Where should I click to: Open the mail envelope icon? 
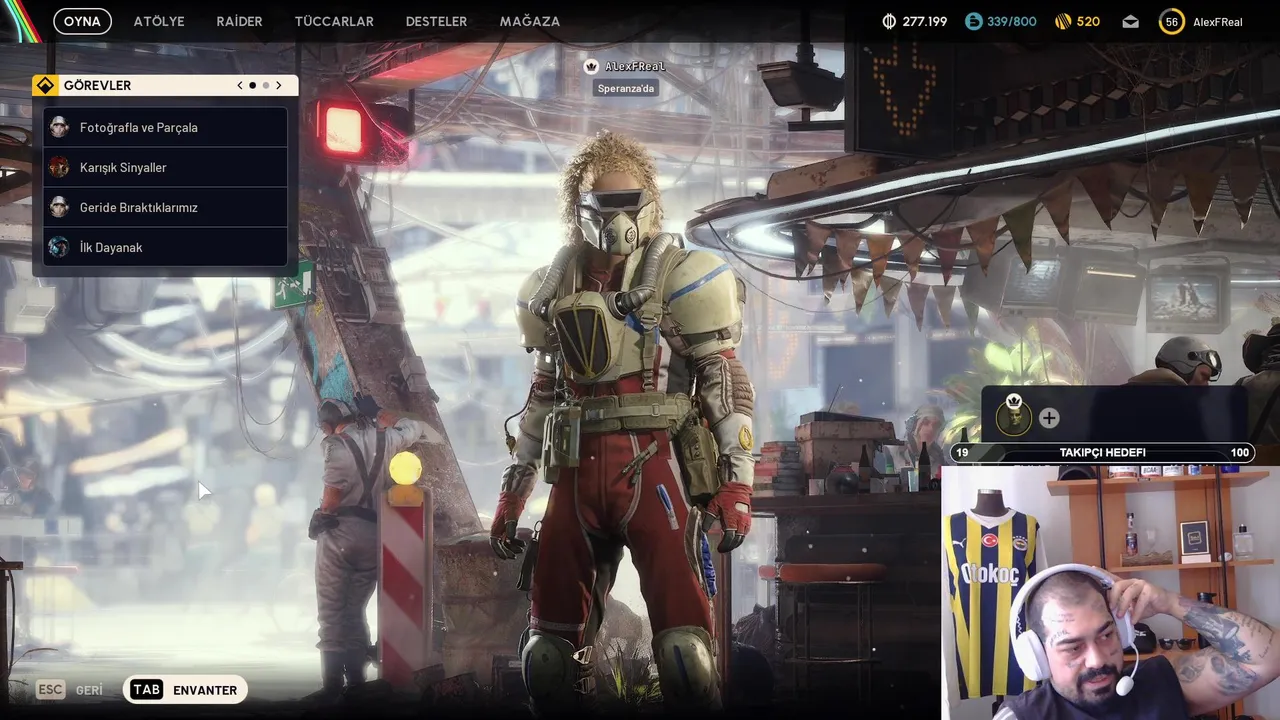1130,21
